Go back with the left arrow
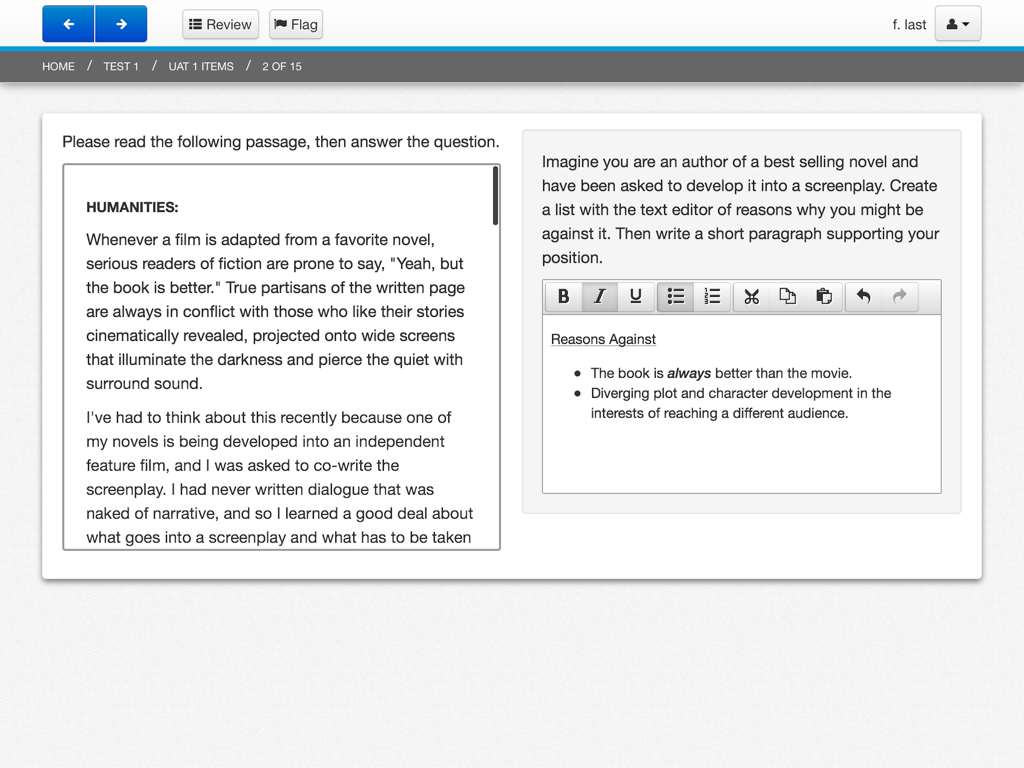1024x768 pixels. click(x=67, y=23)
